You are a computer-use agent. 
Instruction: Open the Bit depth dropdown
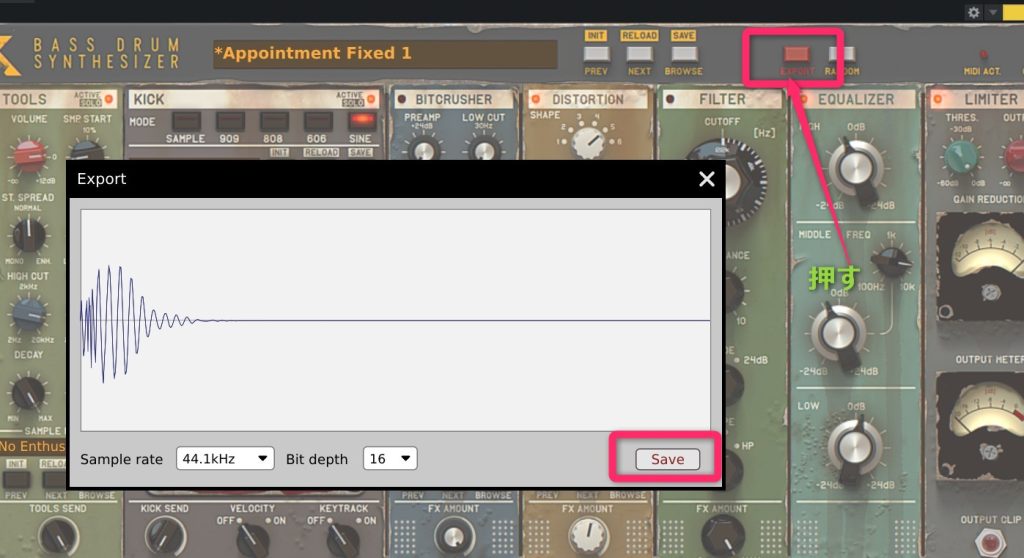click(390, 458)
